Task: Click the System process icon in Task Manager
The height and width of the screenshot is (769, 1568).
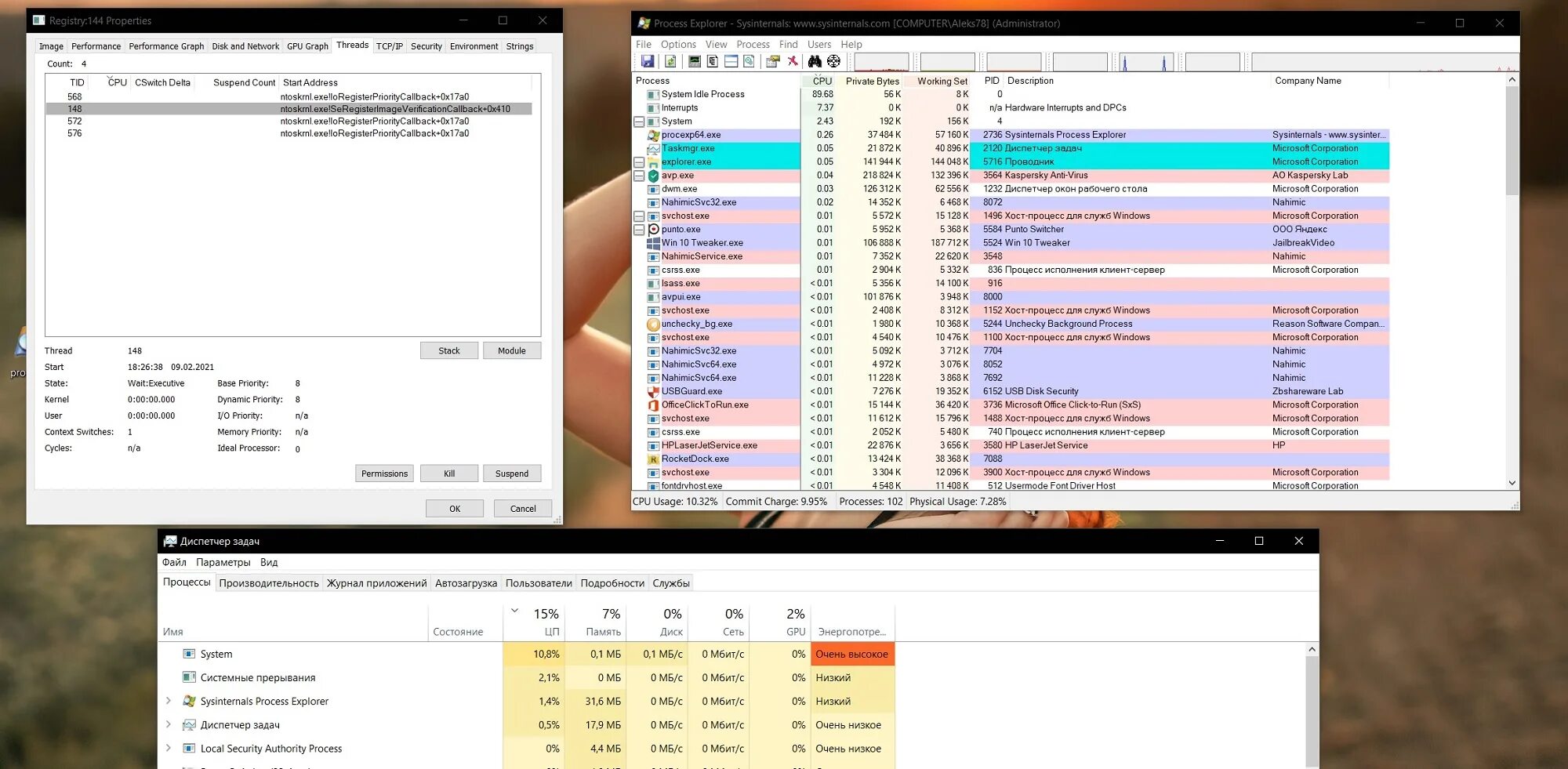Action: pyautogui.click(x=189, y=654)
